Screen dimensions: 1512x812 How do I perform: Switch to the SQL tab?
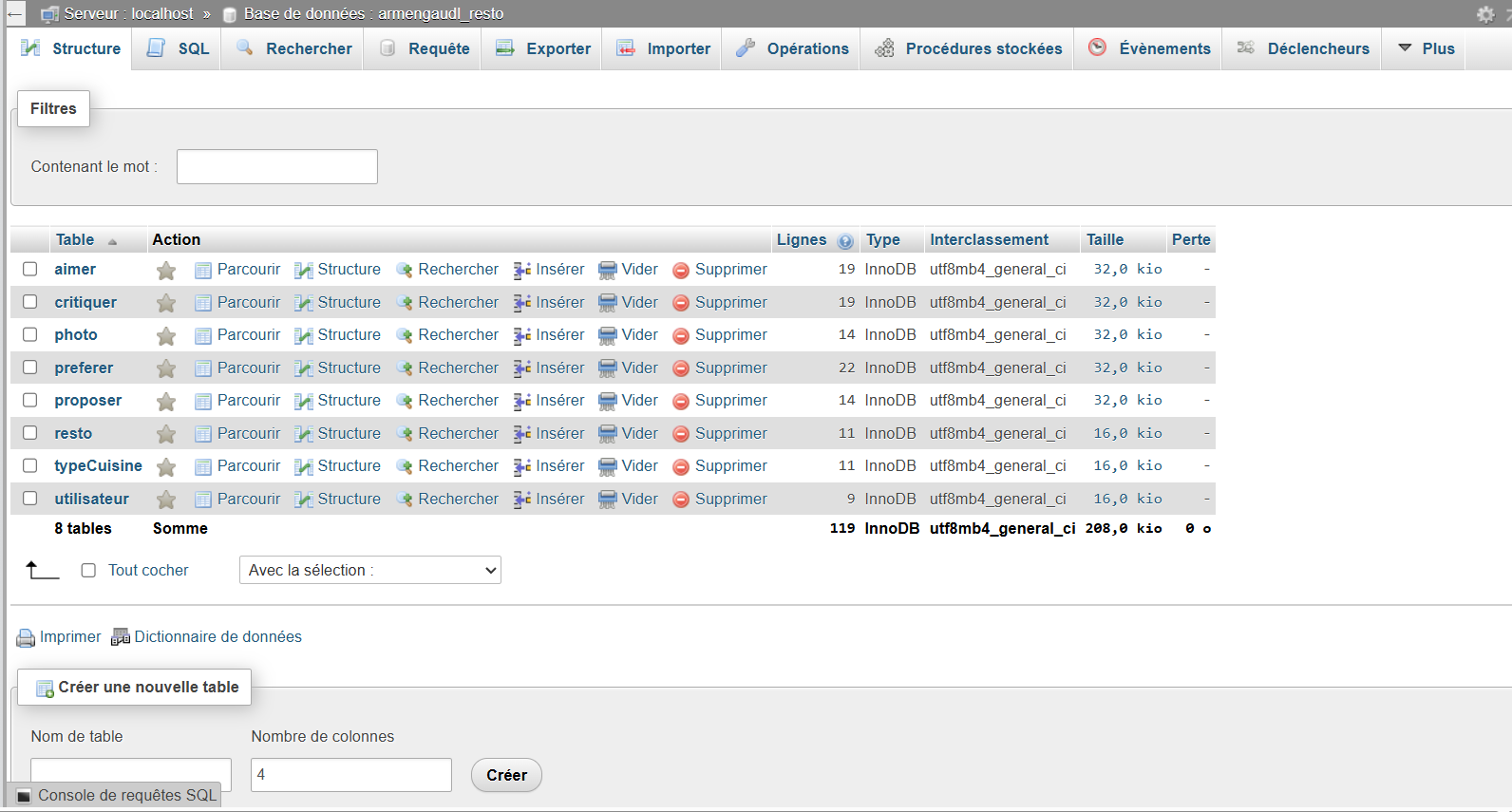pos(179,48)
